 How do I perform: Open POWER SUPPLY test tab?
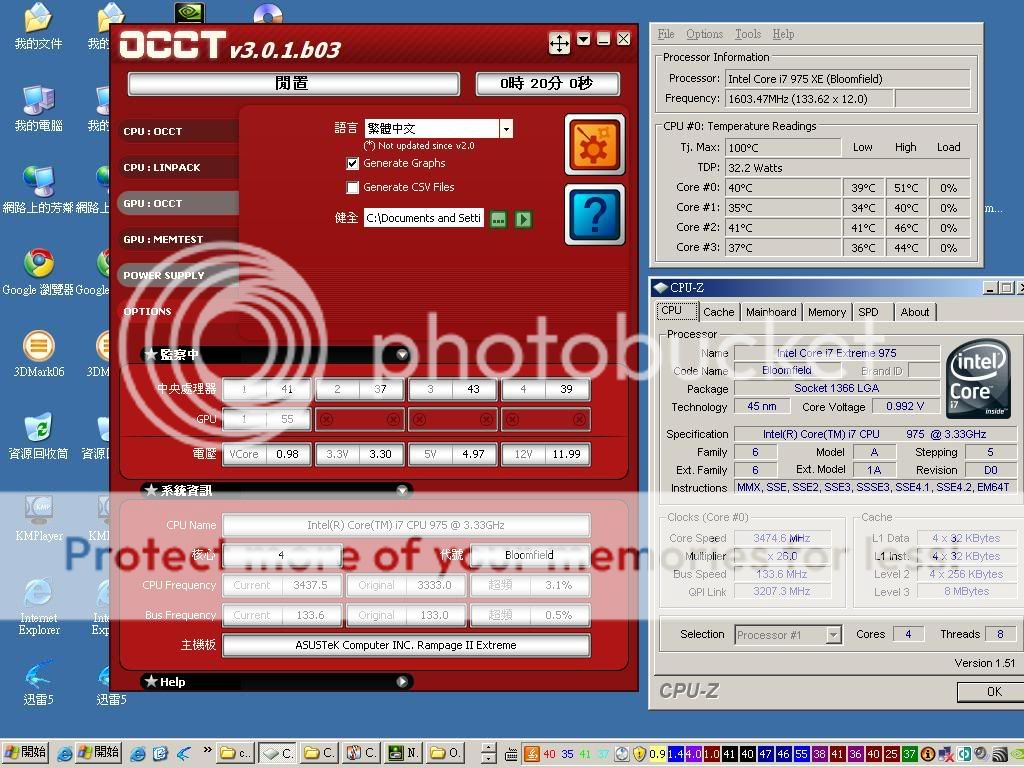(178, 275)
